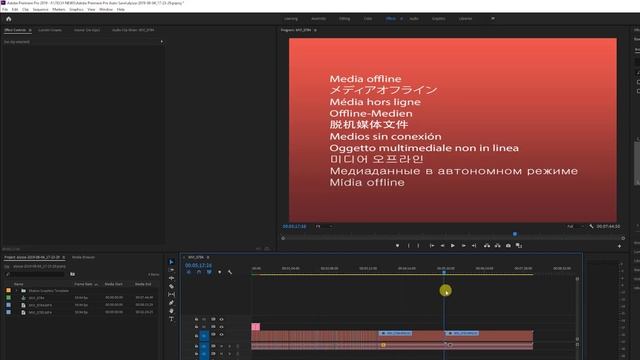Select the Track Select Forward tool
640x360 pixels.
[x=171, y=270]
